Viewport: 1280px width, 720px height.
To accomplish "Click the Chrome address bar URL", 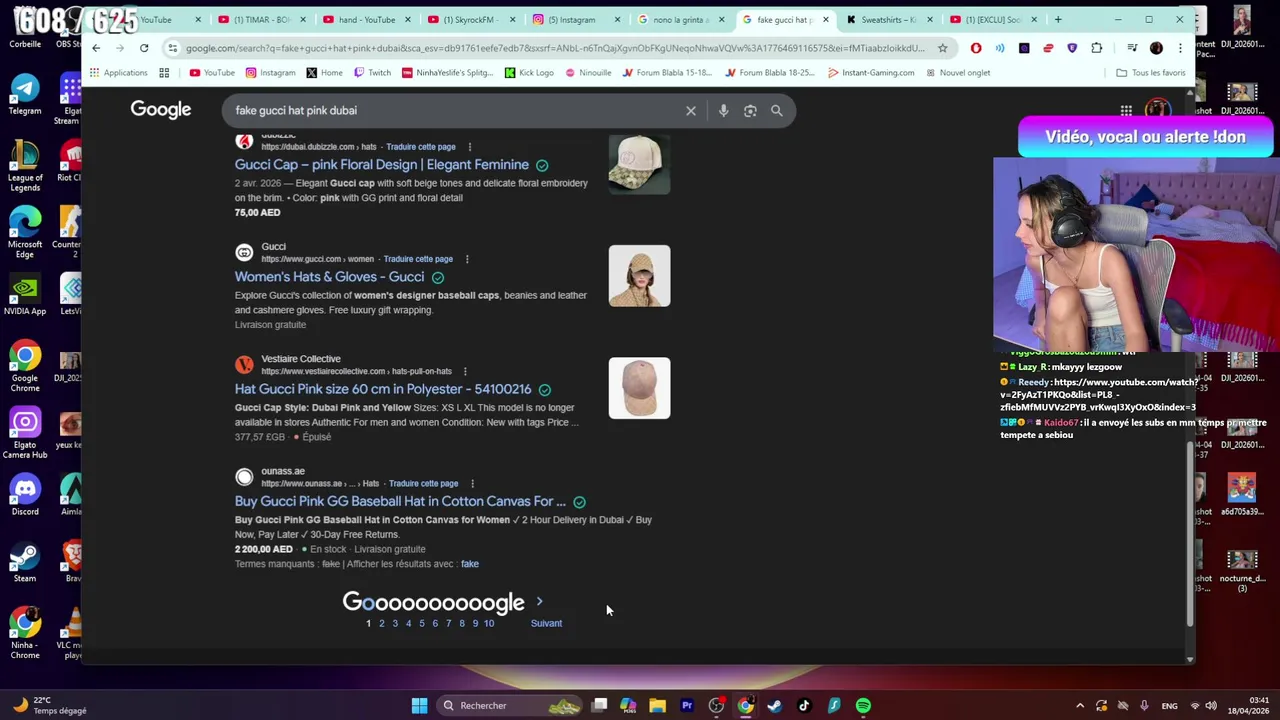I will click(555, 48).
